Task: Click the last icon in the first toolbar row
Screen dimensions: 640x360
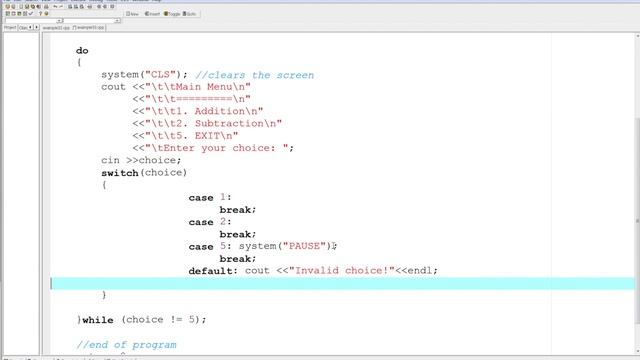Action: 112,7
